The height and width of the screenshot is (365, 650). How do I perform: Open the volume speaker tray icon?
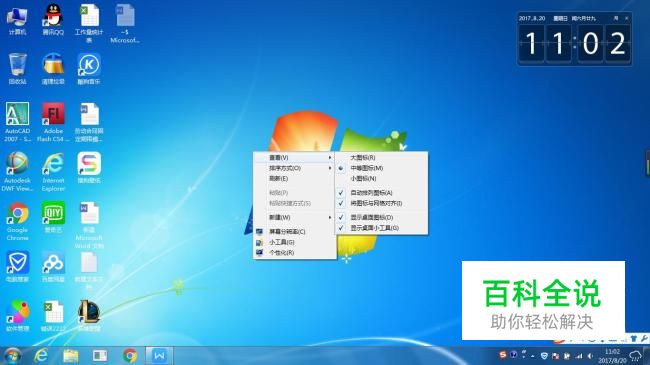tap(589, 356)
